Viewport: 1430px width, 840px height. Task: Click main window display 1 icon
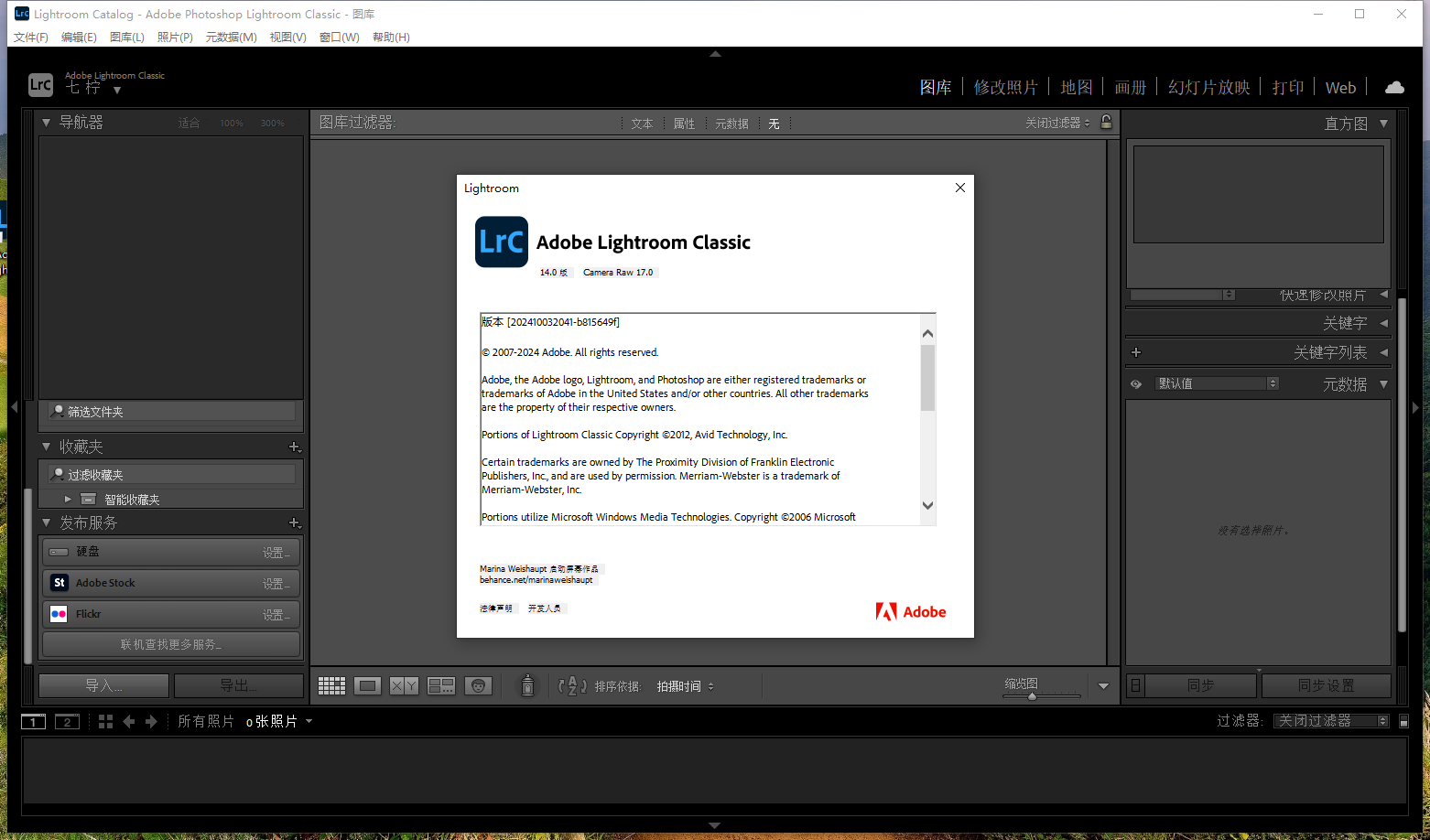coord(33,721)
